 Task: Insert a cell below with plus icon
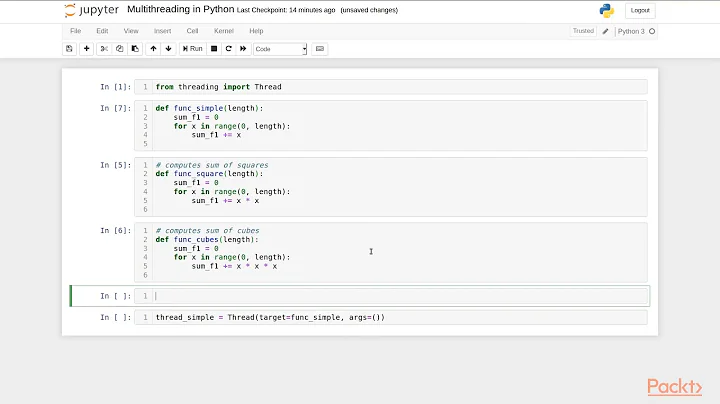tap(86, 49)
